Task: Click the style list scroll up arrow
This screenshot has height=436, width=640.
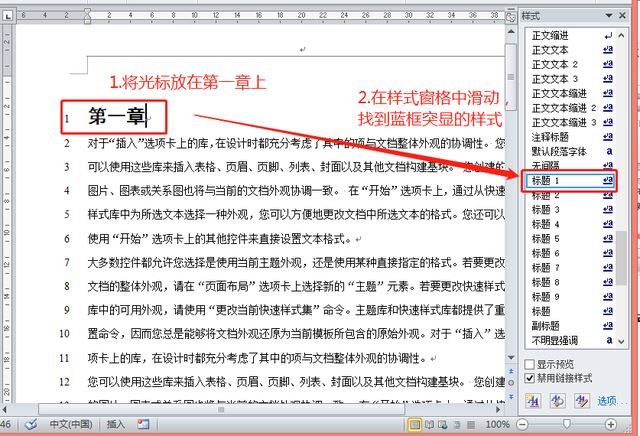Action: (x=621, y=36)
